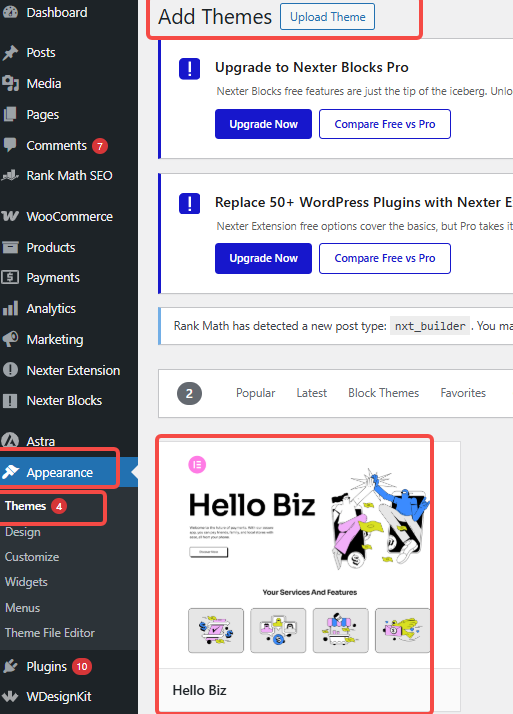Viewport: 513px width, 714px height.
Task: Click the Elementor badge on Hello Biz
Action: pyautogui.click(x=197, y=464)
